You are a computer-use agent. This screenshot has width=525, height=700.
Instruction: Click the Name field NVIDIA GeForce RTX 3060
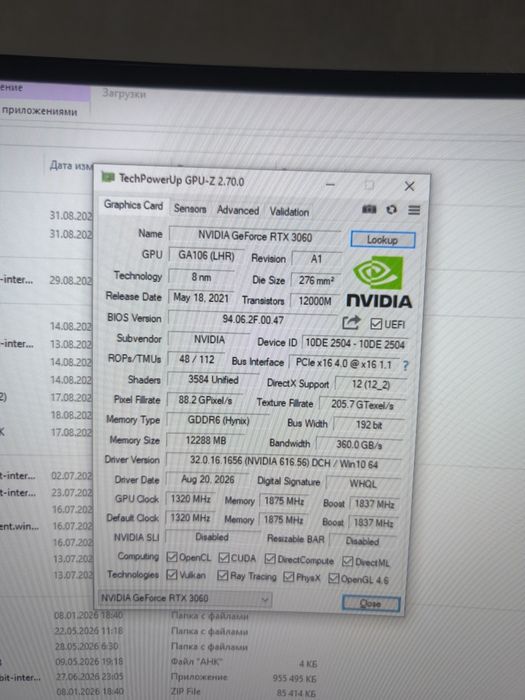(x=254, y=236)
